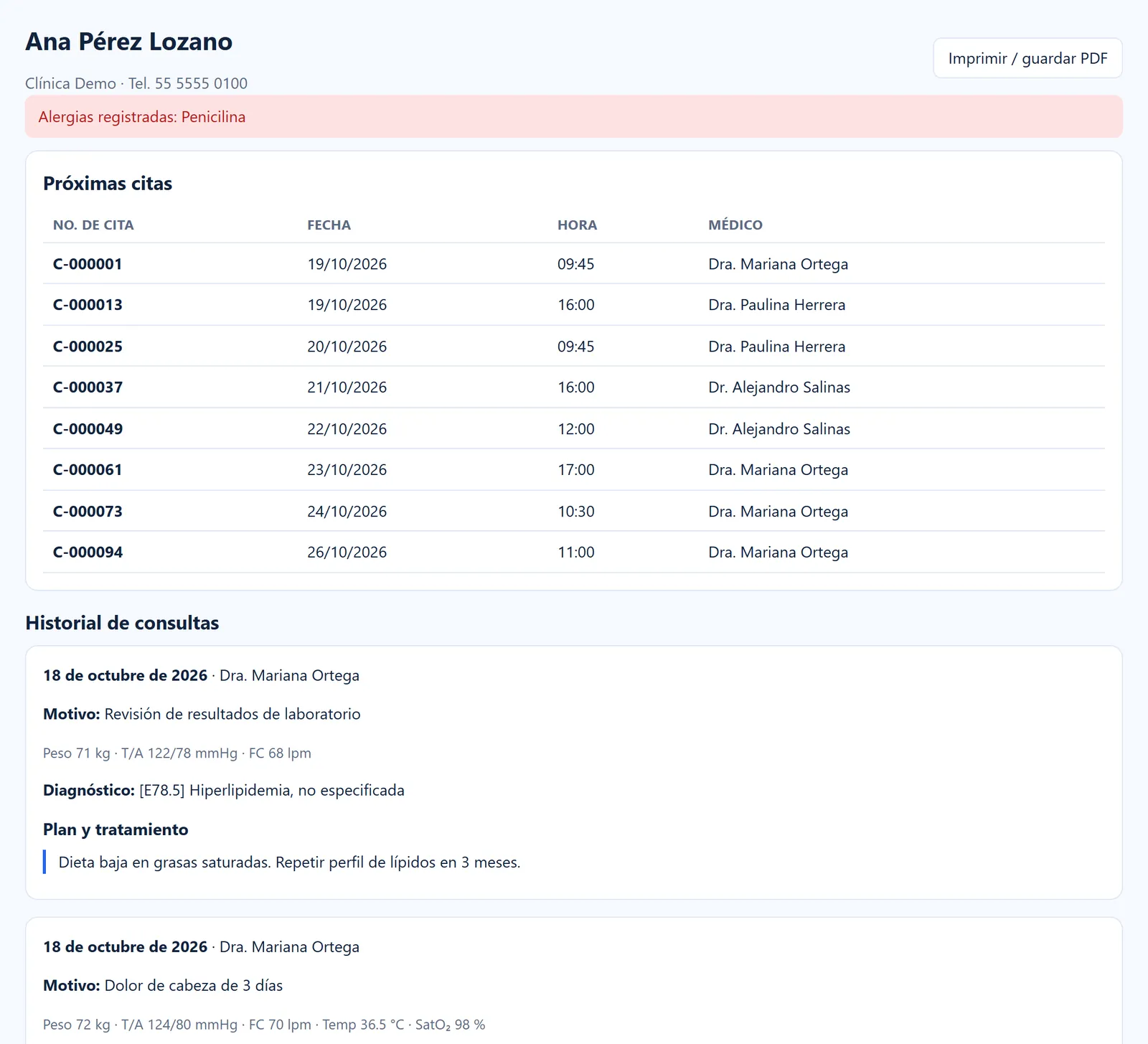The height and width of the screenshot is (1044, 1148).
Task: Click the 10:30 time cell
Action: click(x=576, y=512)
